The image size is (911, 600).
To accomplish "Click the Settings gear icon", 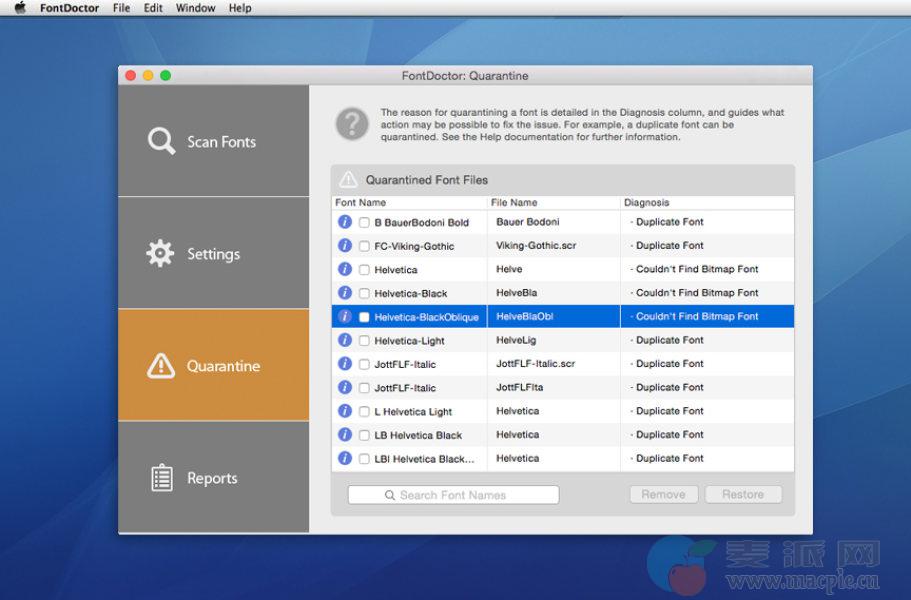I will [x=160, y=253].
